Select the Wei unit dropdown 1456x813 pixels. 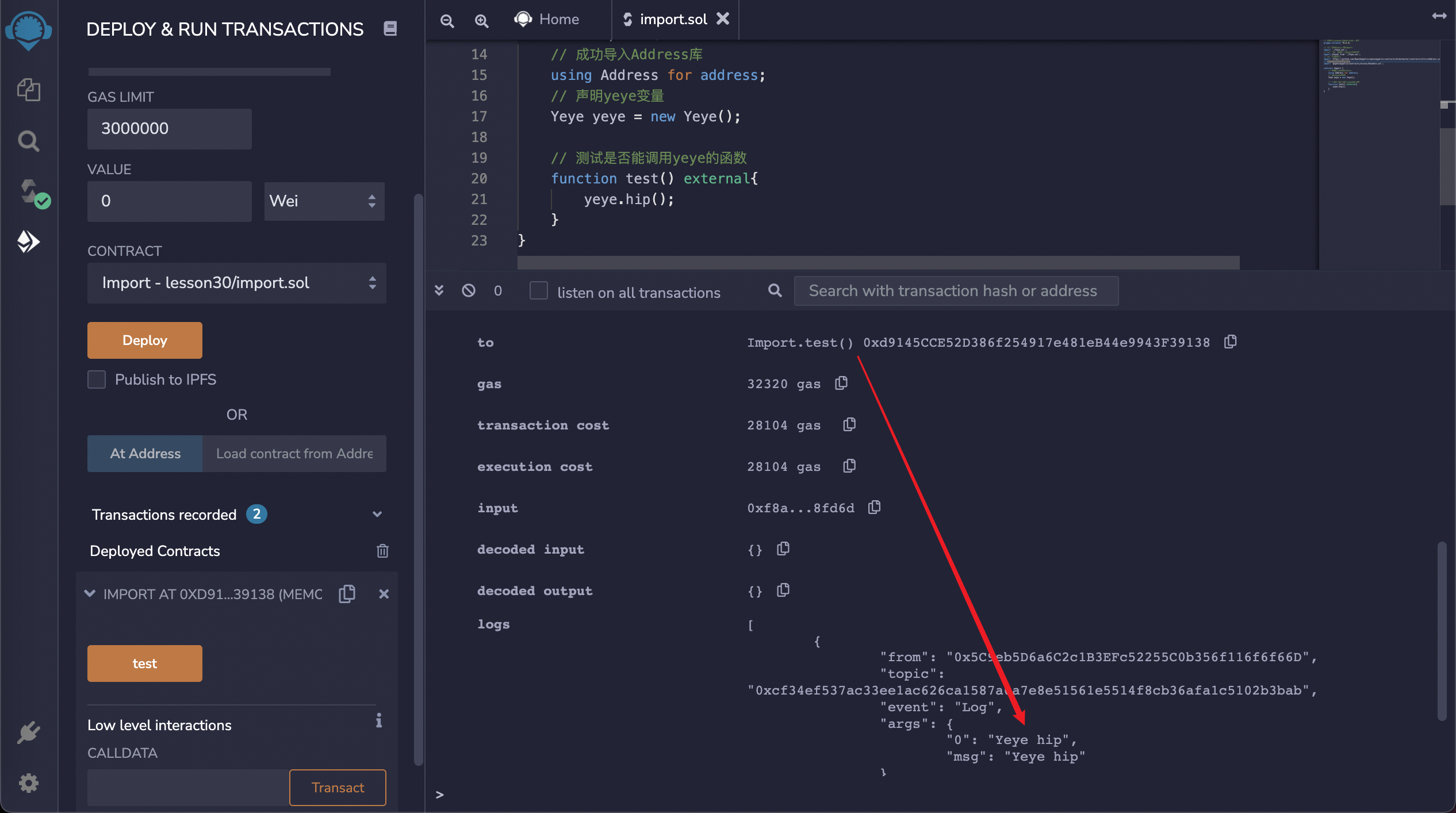tap(324, 200)
